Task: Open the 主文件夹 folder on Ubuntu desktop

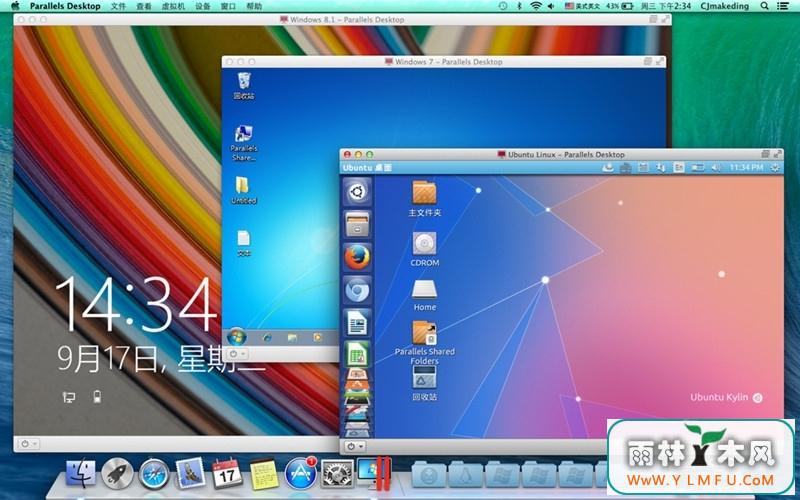Action: pos(424,198)
